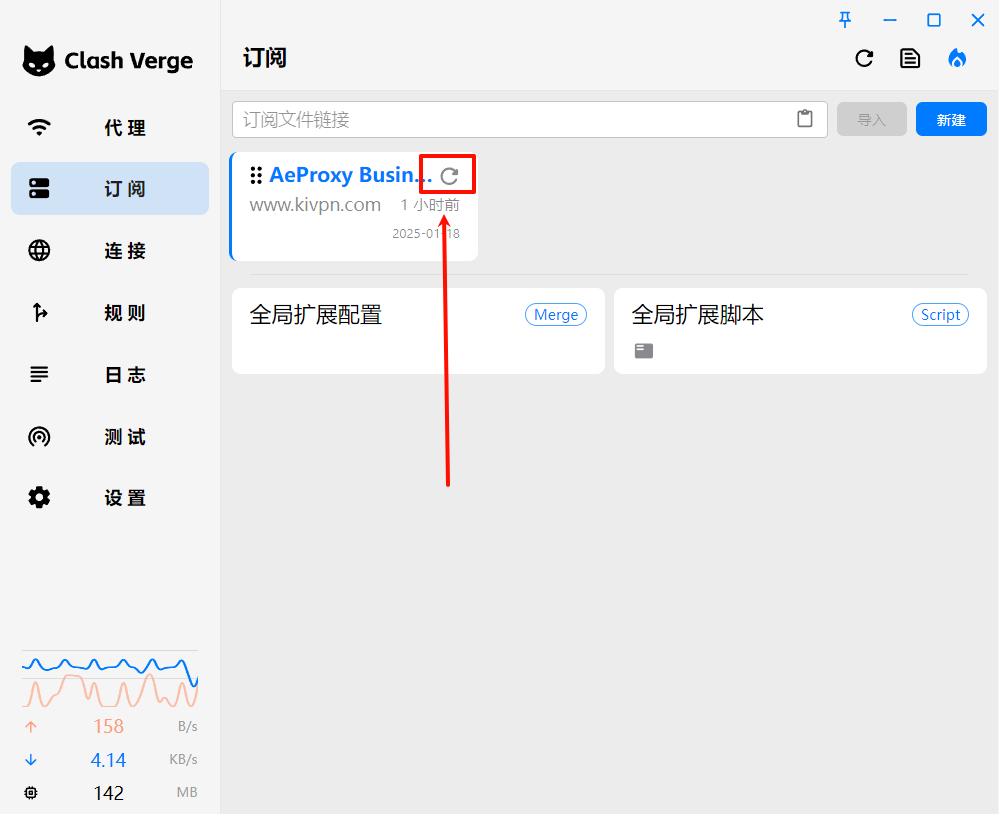
Task: Click the 导入 import button
Action: click(x=872, y=119)
